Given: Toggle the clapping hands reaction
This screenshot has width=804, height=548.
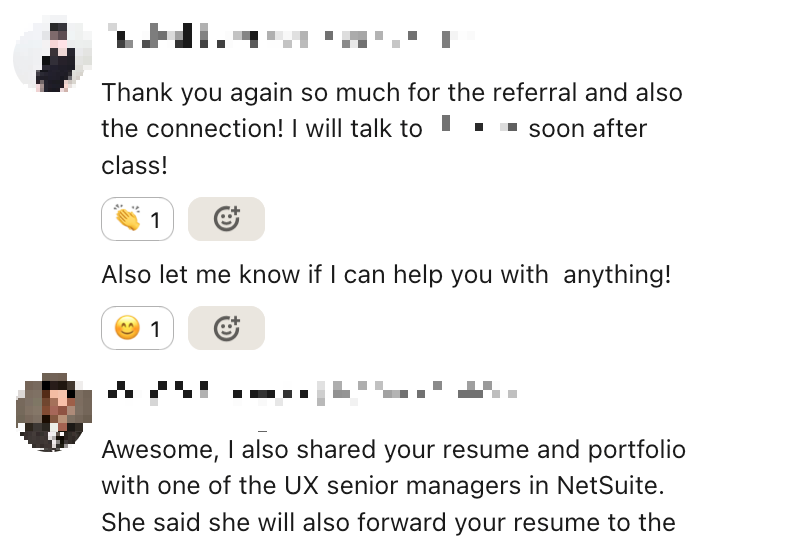Looking at the screenshot, I should pyautogui.click(x=138, y=219).
